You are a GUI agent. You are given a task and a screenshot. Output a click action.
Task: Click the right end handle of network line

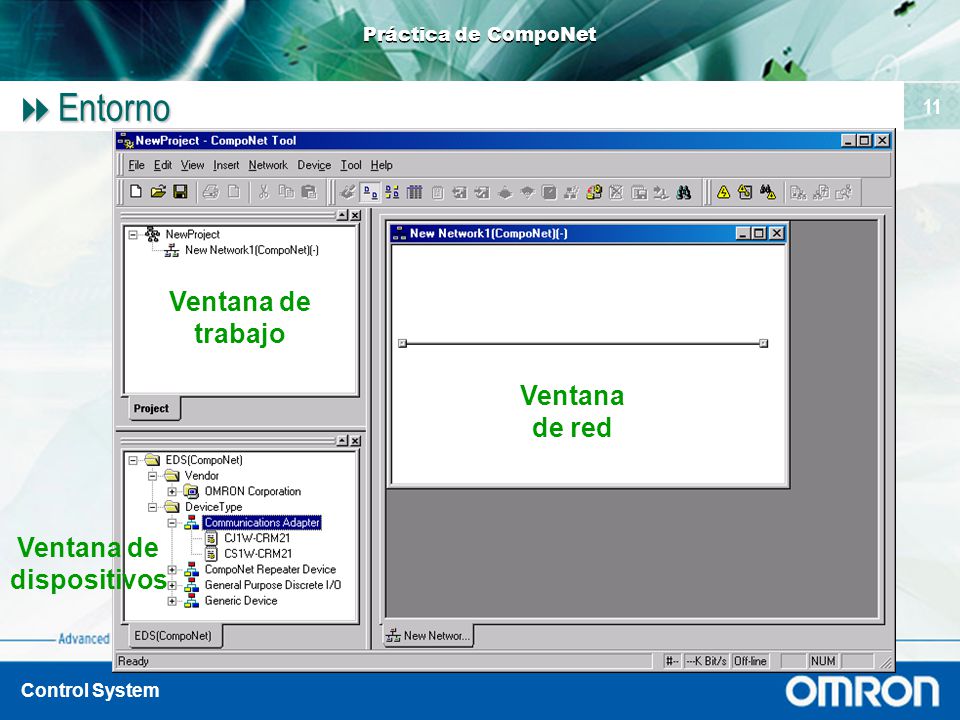click(x=763, y=343)
